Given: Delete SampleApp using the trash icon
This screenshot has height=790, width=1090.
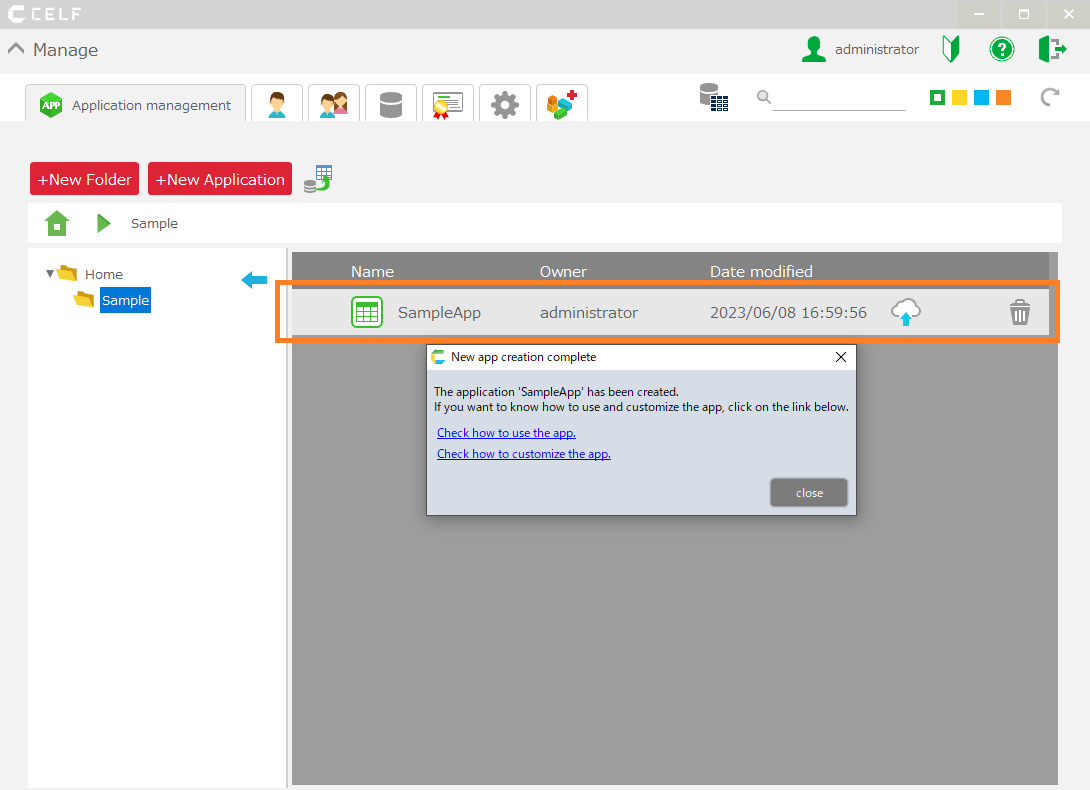Looking at the screenshot, I should pos(1019,313).
